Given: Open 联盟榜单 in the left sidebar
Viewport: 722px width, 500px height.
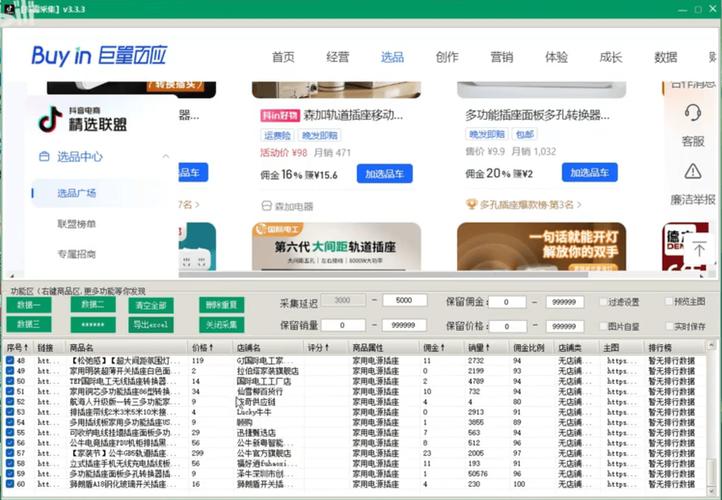Looking at the screenshot, I should [75, 224].
